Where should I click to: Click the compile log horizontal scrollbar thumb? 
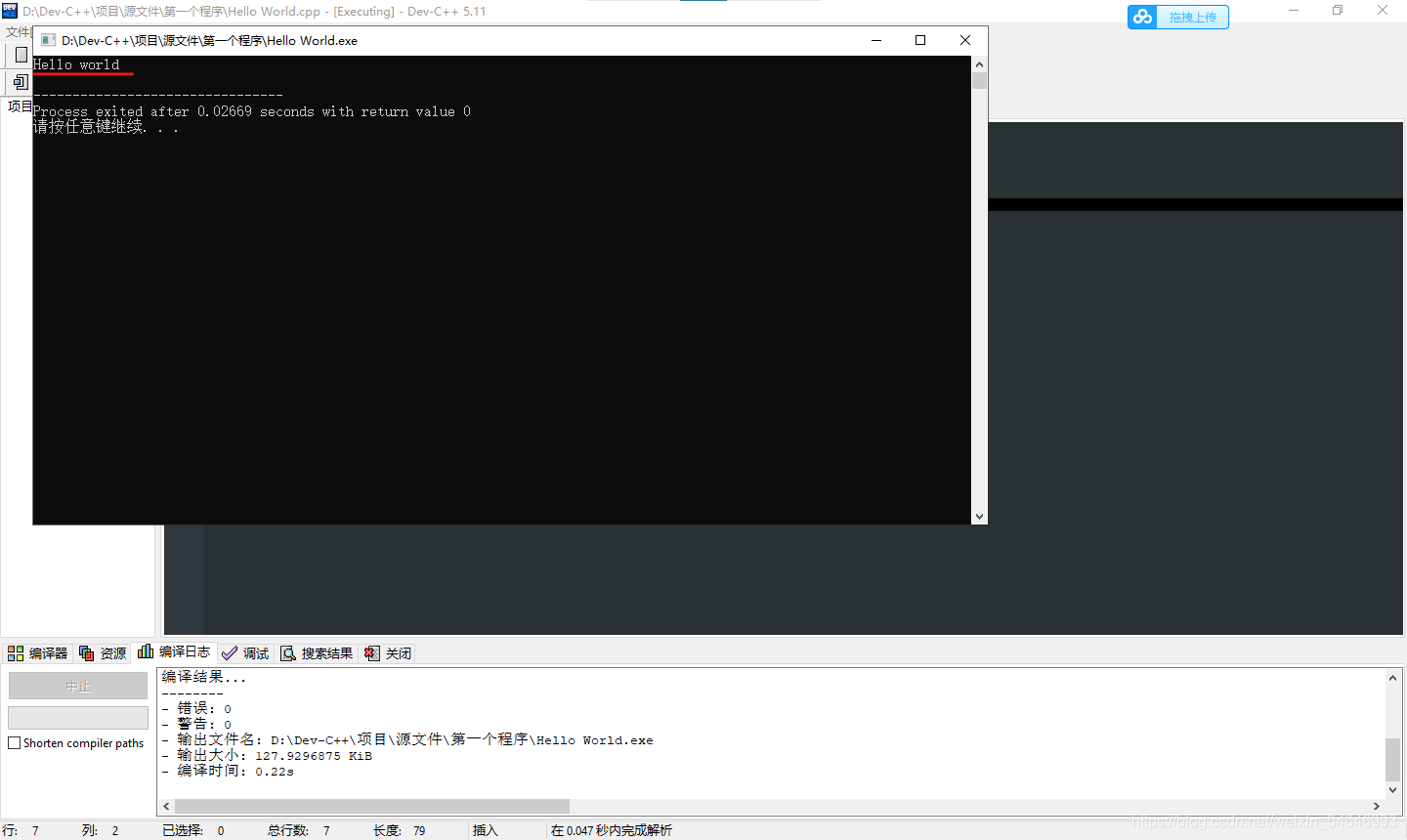pos(372,807)
